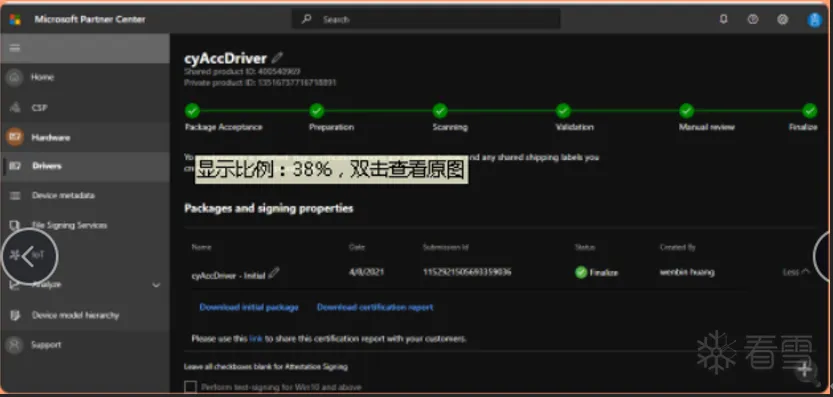Click the Device metadata icon
833x397 pixels.
pos(15,196)
